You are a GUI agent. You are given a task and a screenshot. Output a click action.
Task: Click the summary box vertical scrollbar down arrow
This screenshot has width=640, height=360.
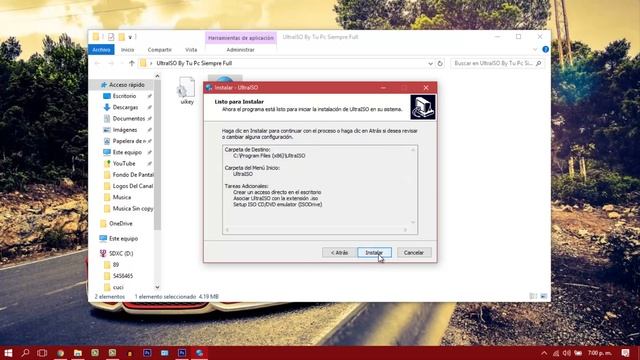(413, 223)
